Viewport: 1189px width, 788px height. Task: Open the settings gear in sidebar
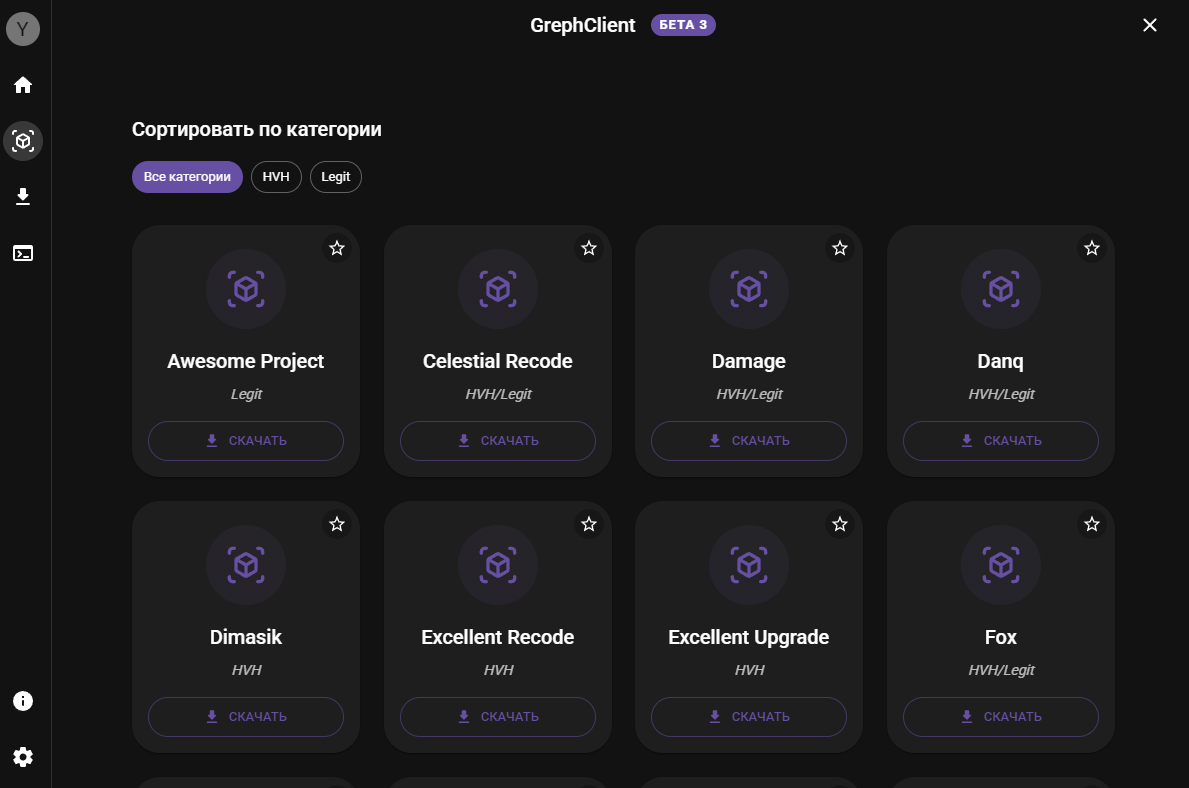pyautogui.click(x=23, y=757)
